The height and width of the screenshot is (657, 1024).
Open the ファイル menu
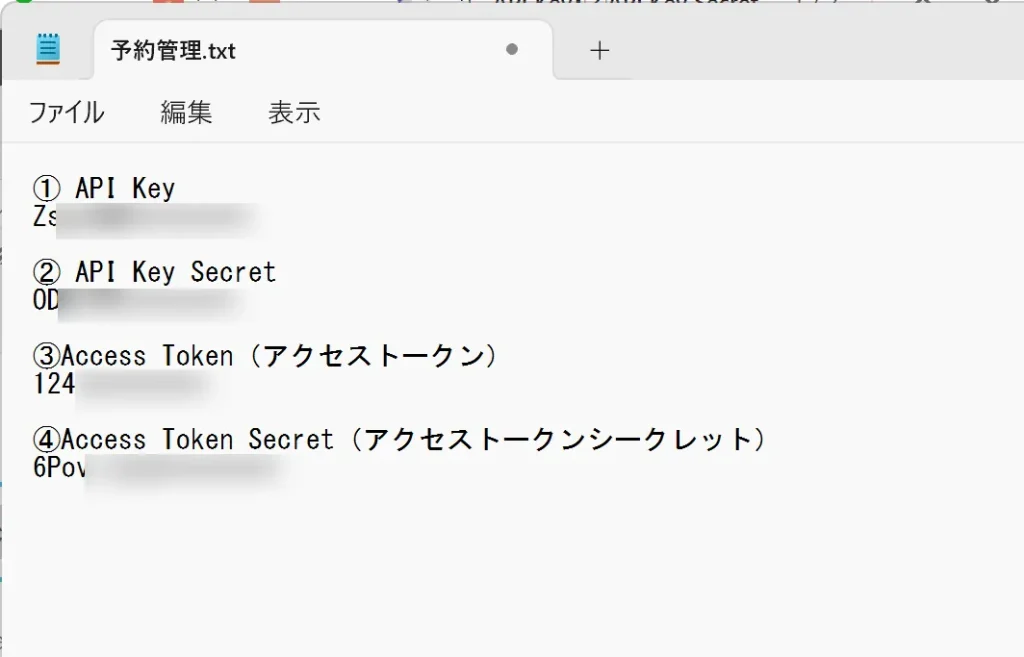click(x=66, y=112)
